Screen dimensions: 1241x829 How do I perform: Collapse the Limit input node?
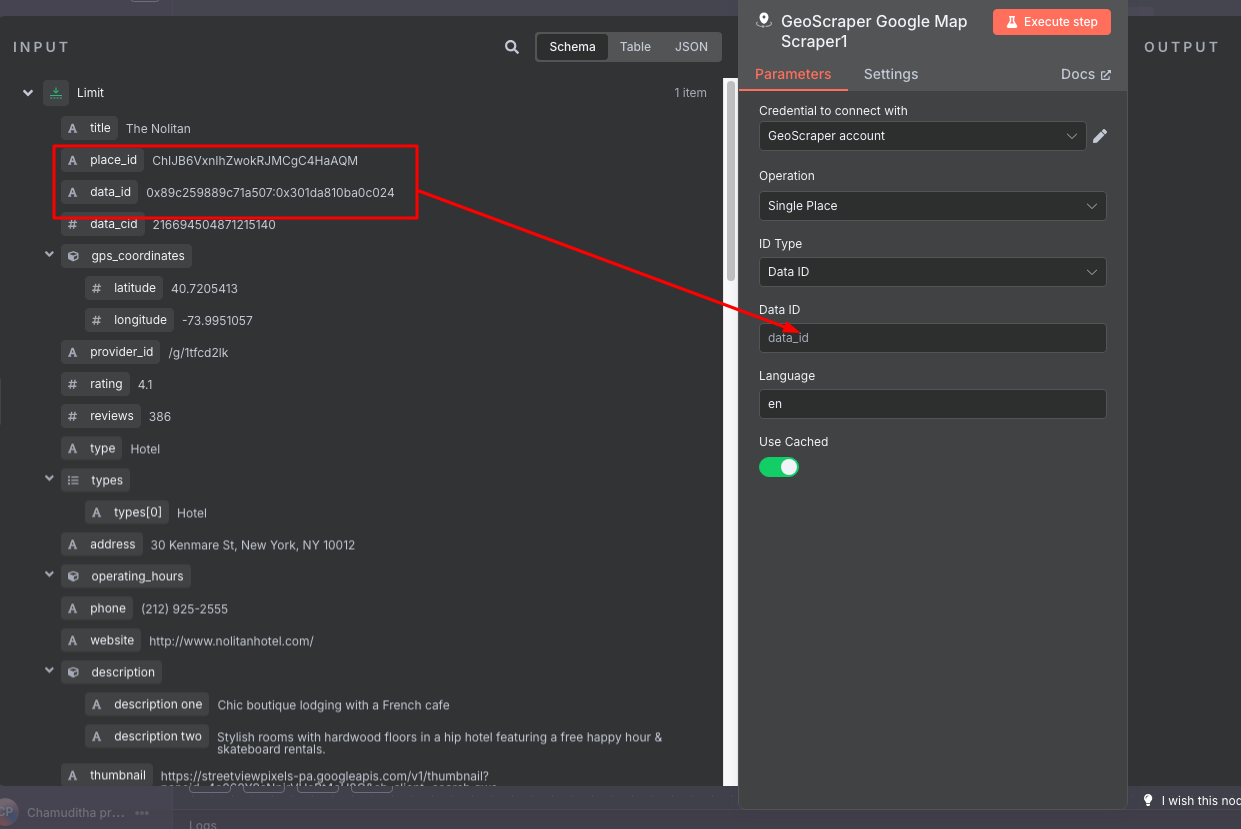28,93
